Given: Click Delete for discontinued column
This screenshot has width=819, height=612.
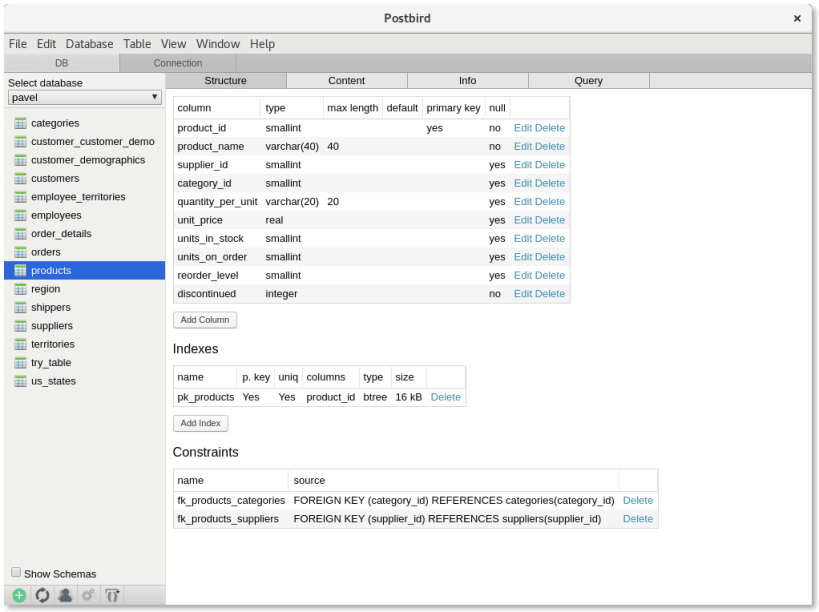Looking at the screenshot, I should tap(549, 294).
